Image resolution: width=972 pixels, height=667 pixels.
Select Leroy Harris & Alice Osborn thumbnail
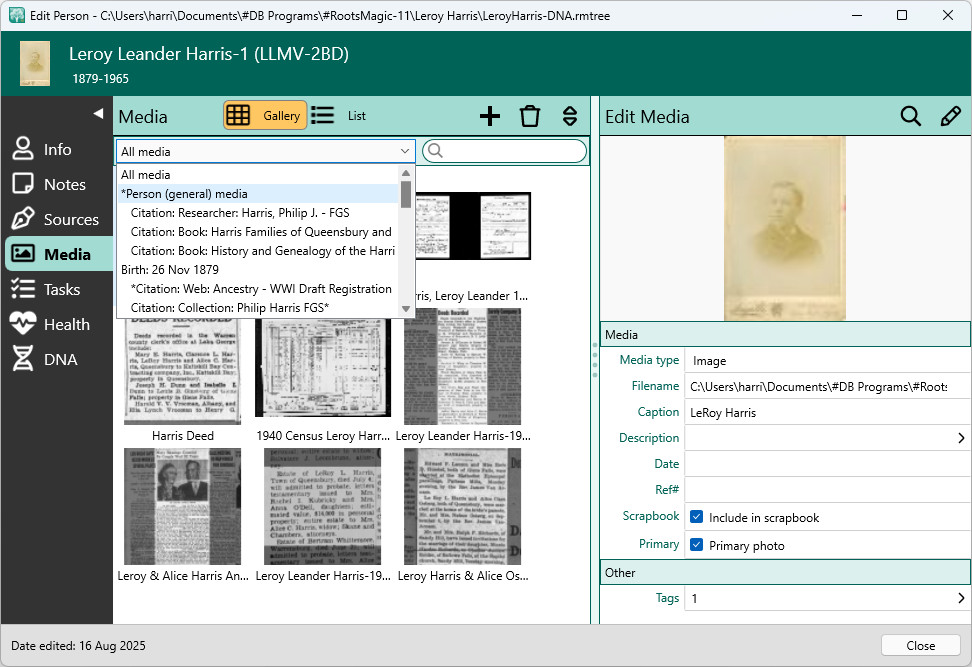(462, 506)
